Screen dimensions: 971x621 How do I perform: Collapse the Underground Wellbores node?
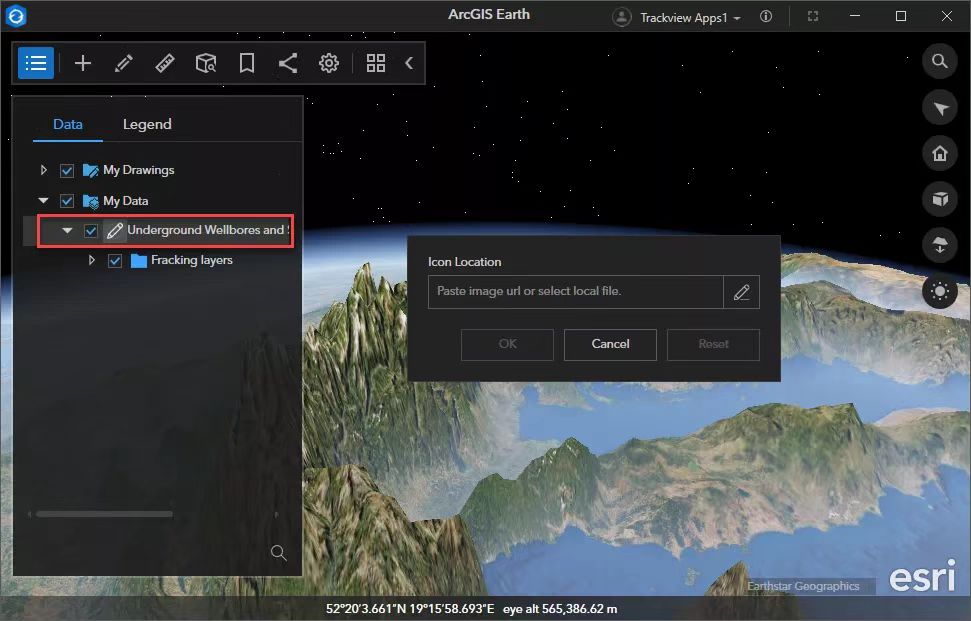click(x=67, y=230)
